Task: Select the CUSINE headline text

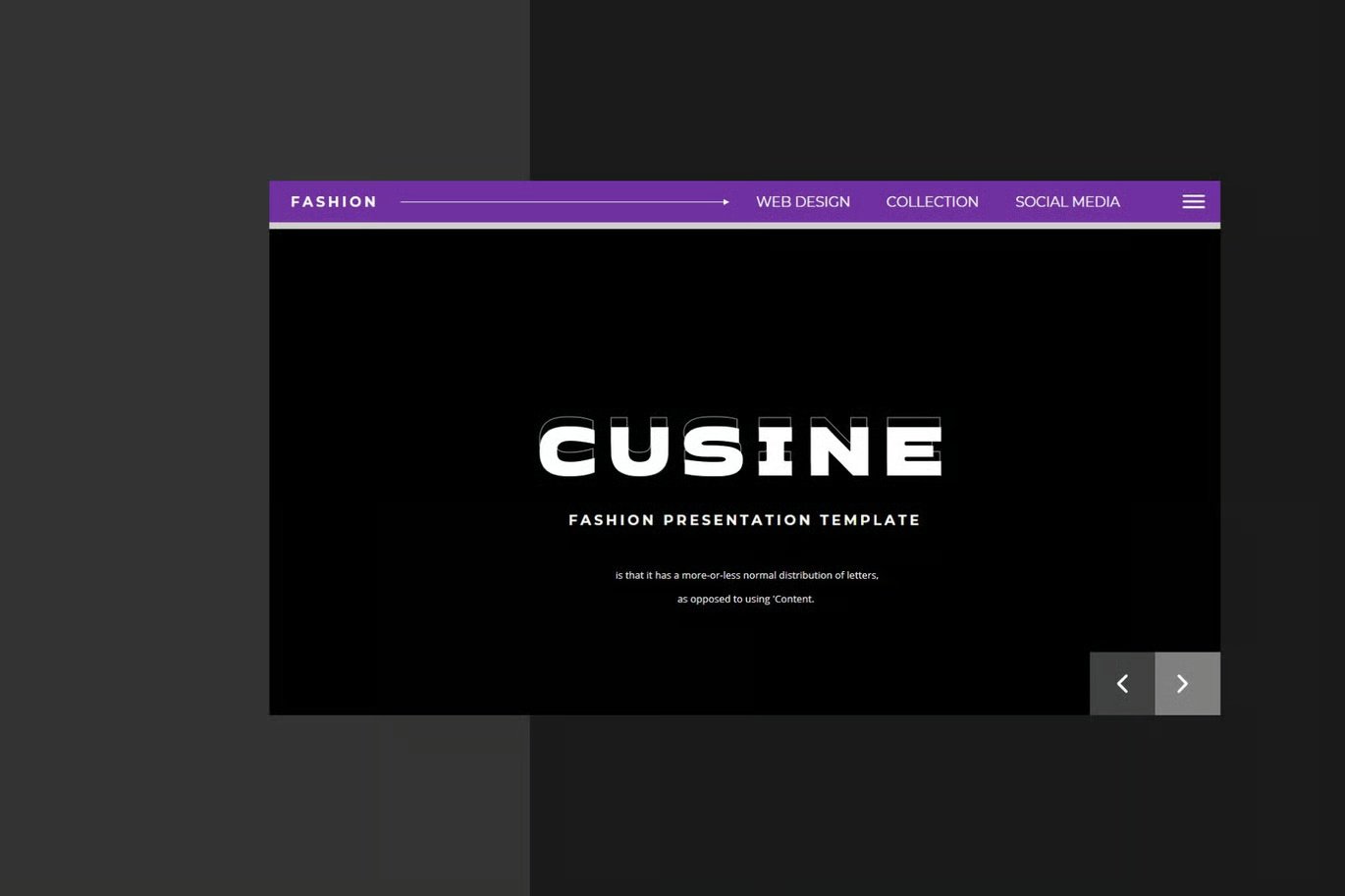Action: 741,447
